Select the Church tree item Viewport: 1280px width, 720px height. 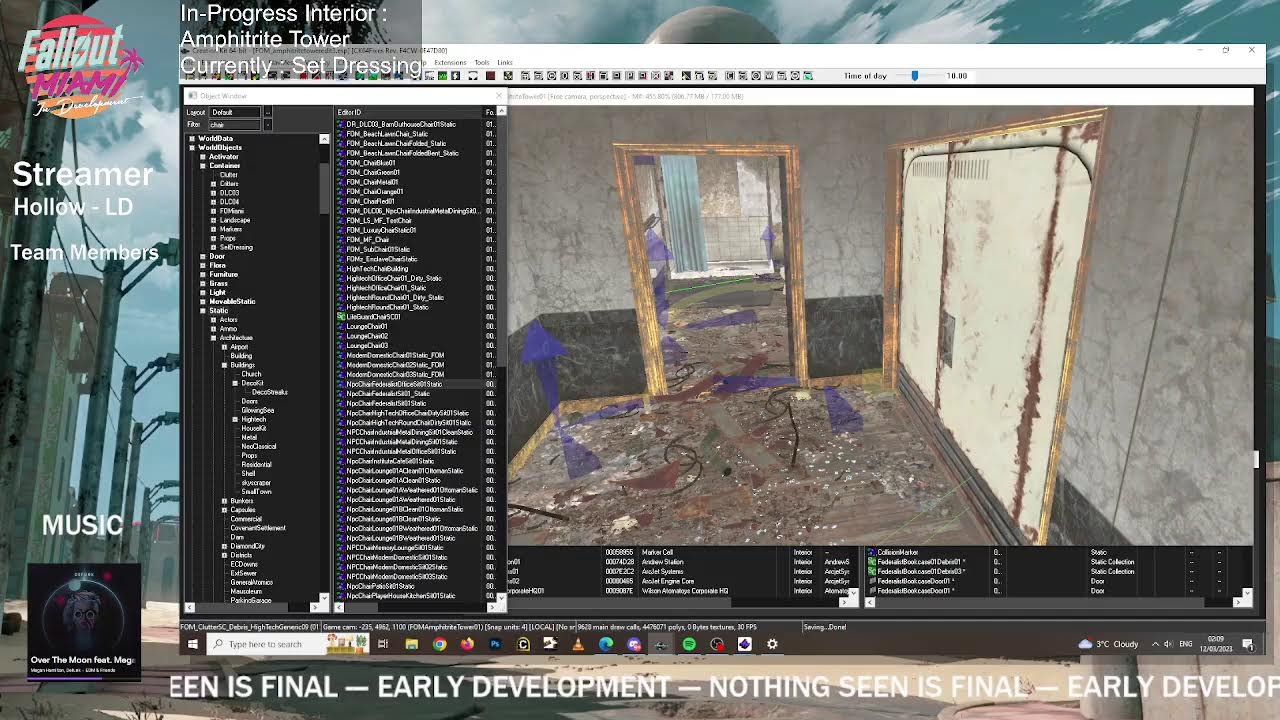[x=250, y=374]
